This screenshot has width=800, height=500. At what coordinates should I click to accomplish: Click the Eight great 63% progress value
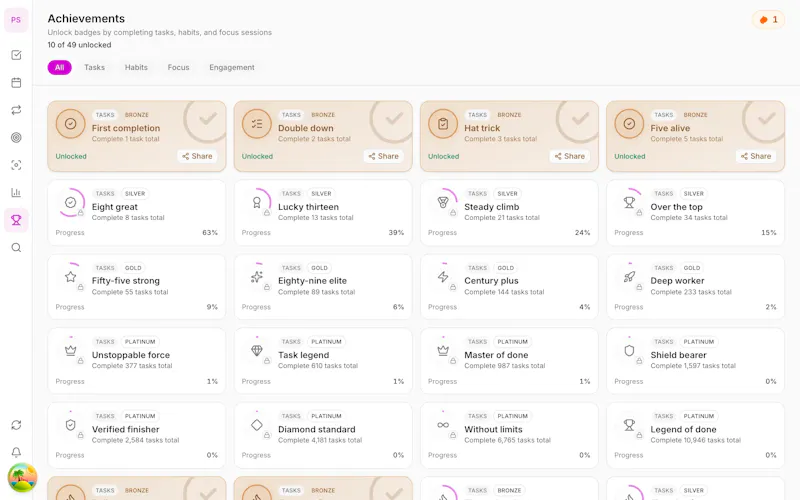point(210,233)
